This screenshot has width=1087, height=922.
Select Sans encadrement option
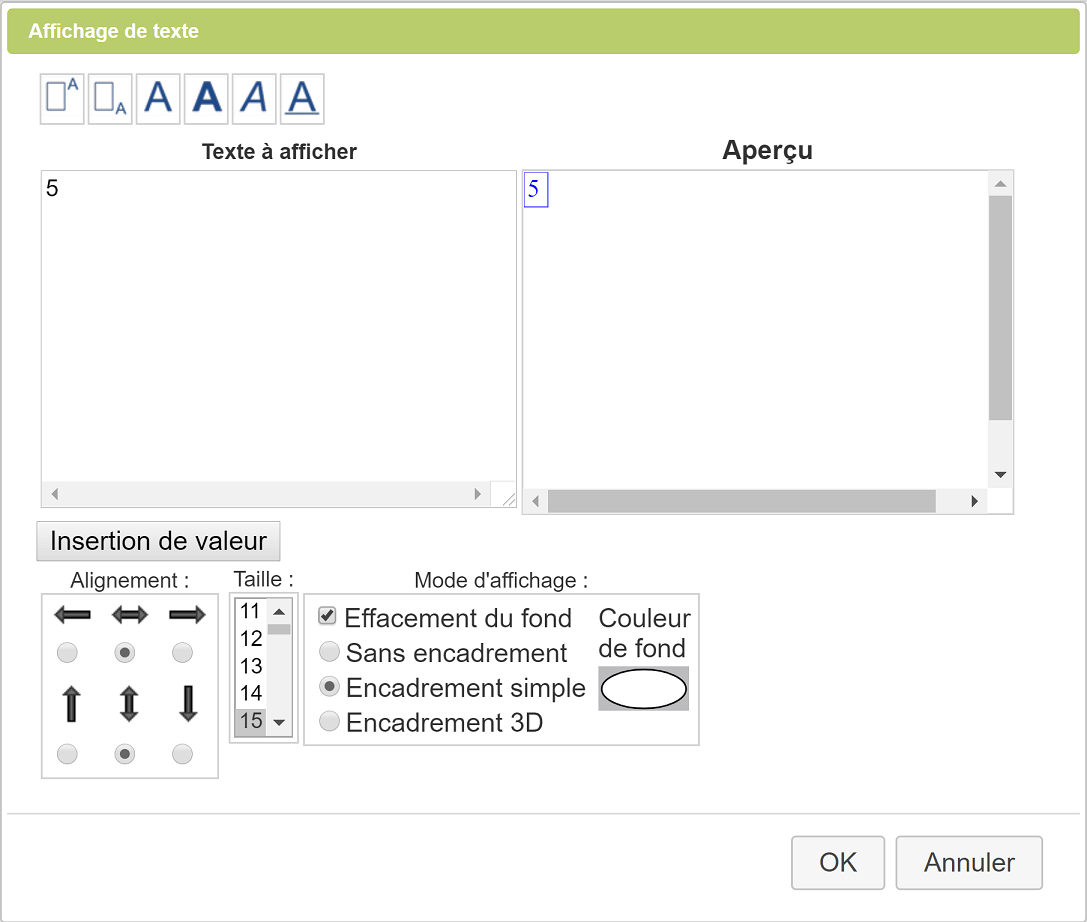coord(328,652)
